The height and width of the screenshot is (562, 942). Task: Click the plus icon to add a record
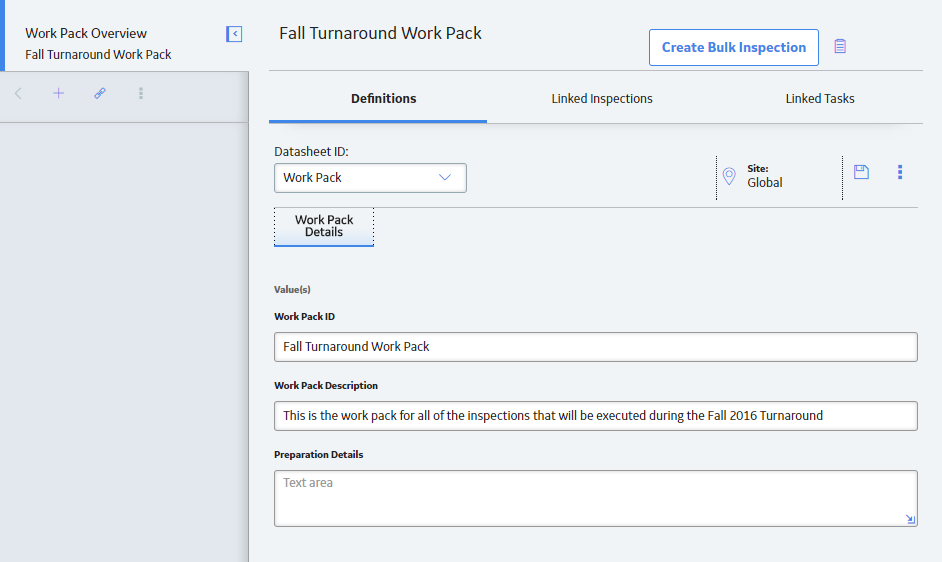pos(58,93)
